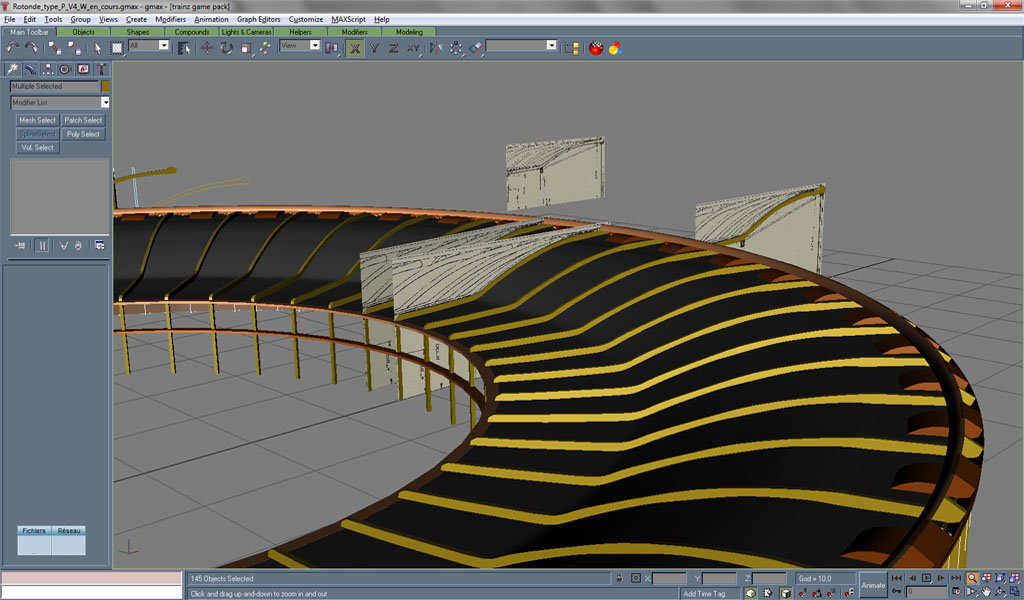Open the Hierarchy command panel tab
This screenshot has width=1024, height=600.
(x=48, y=69)
